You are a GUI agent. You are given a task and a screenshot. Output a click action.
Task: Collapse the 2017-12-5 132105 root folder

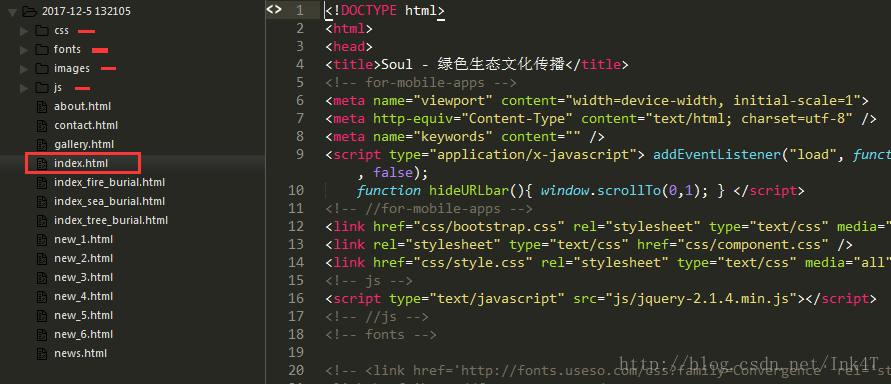[x=13, y=12]
